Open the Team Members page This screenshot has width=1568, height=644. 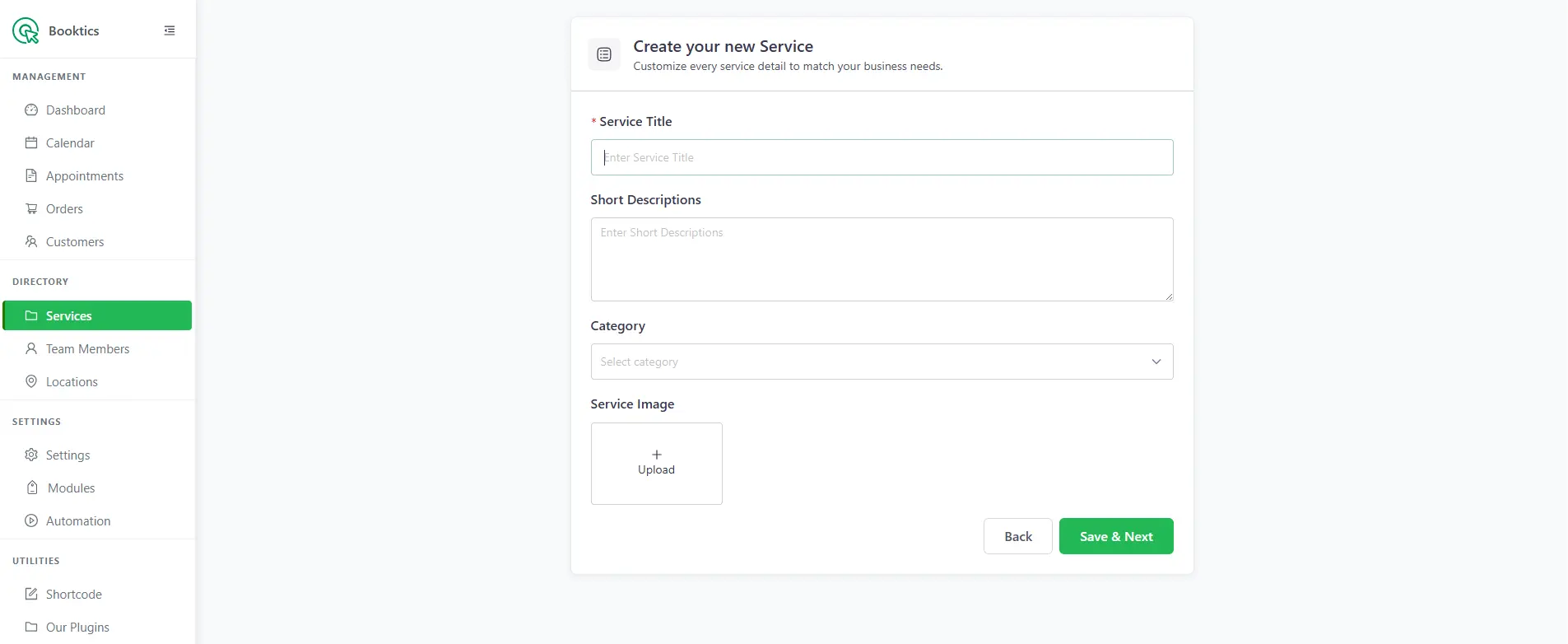(x=87, y=349)
